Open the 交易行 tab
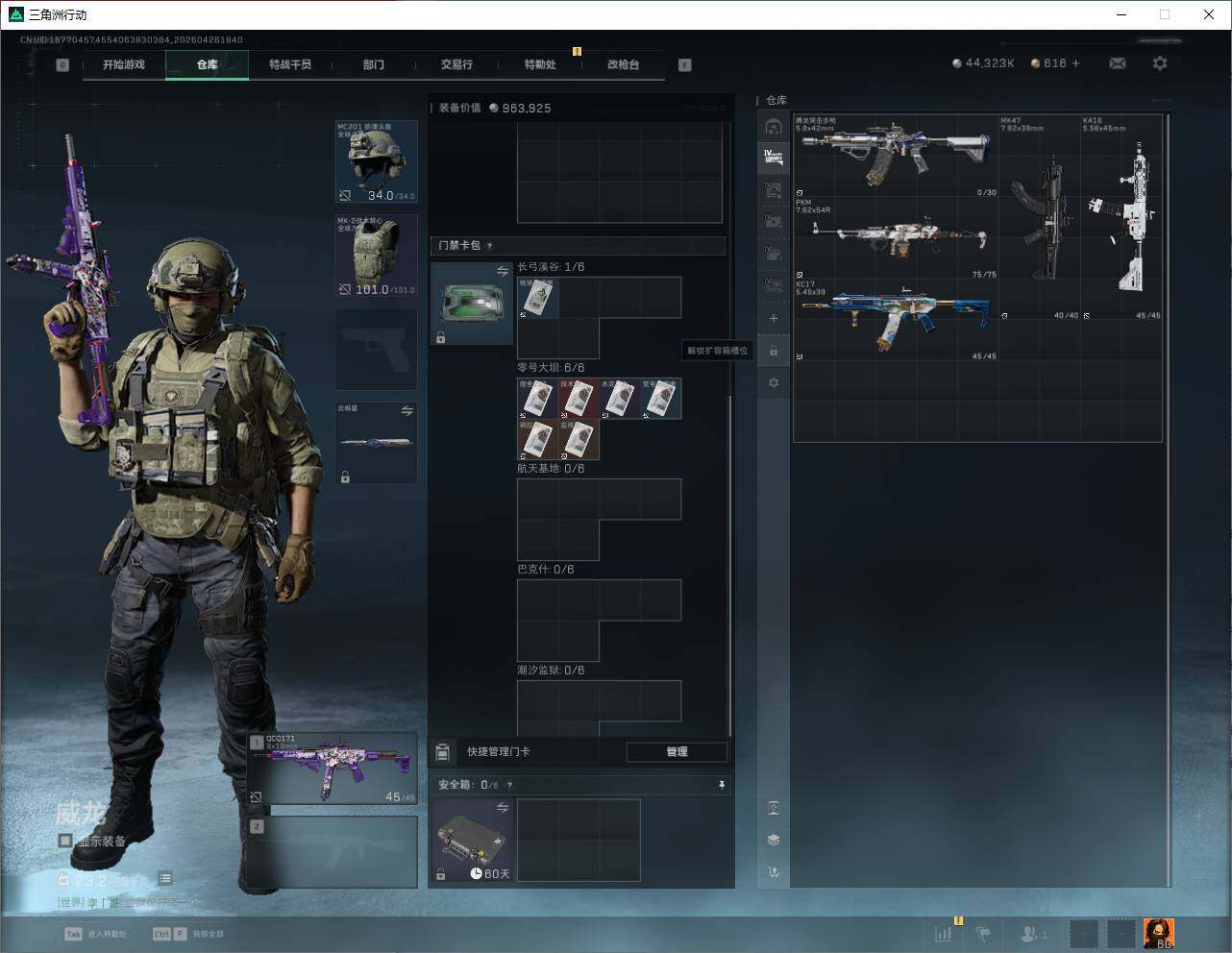The width and height of the screenshot is (1232, 953). click(x=456, y=64)
